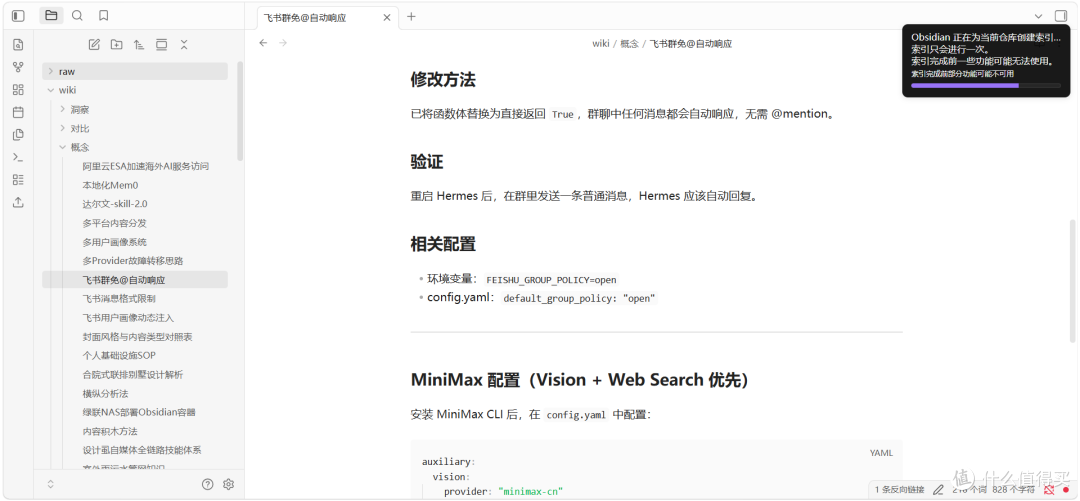Toggle the left sidebar collapse icon
The image size is (1080, 501).
coord(19,15)
